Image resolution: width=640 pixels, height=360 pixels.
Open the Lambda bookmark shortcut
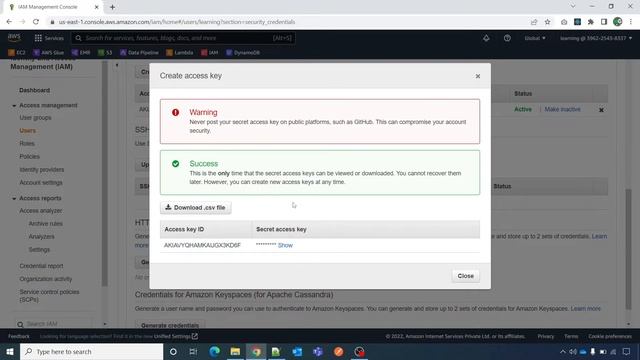pos(180,53)
